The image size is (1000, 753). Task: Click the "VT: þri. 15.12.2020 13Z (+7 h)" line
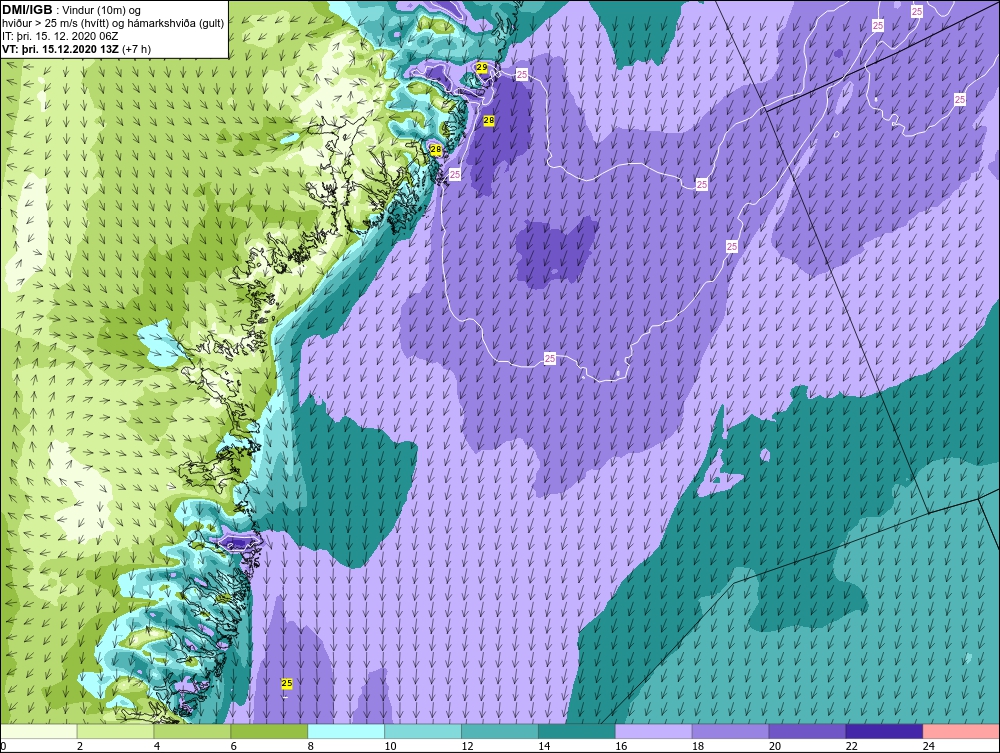click(77, 49)
